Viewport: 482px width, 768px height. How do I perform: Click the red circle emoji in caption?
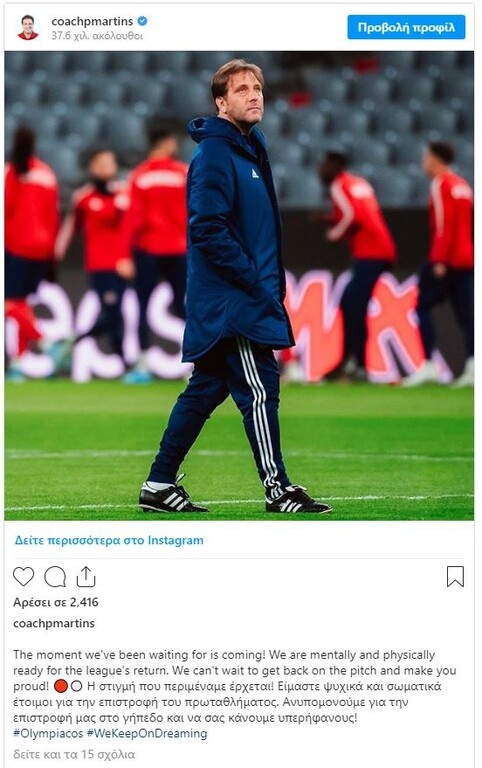tap(60, 686)
